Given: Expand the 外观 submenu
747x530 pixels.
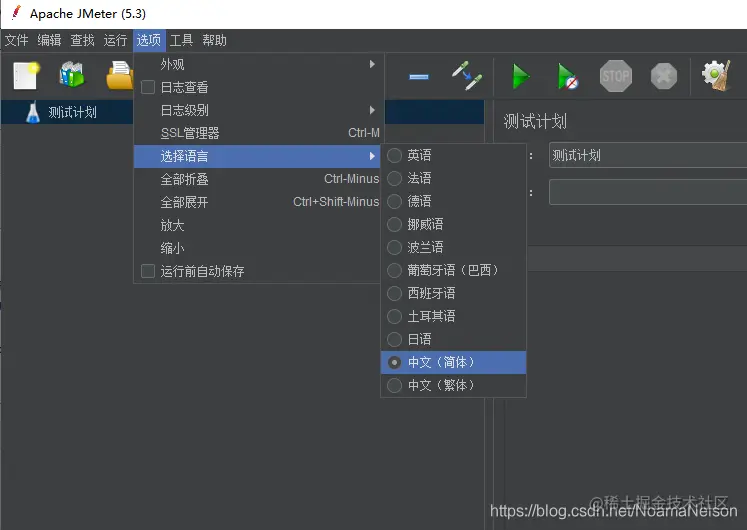Looking at the screenshot, I should pos(257,64).
